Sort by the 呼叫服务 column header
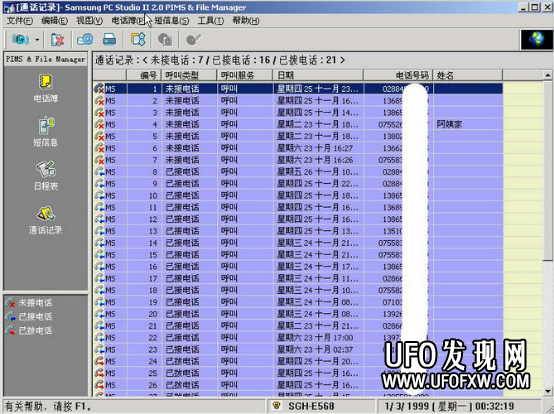 click(245, 75)
